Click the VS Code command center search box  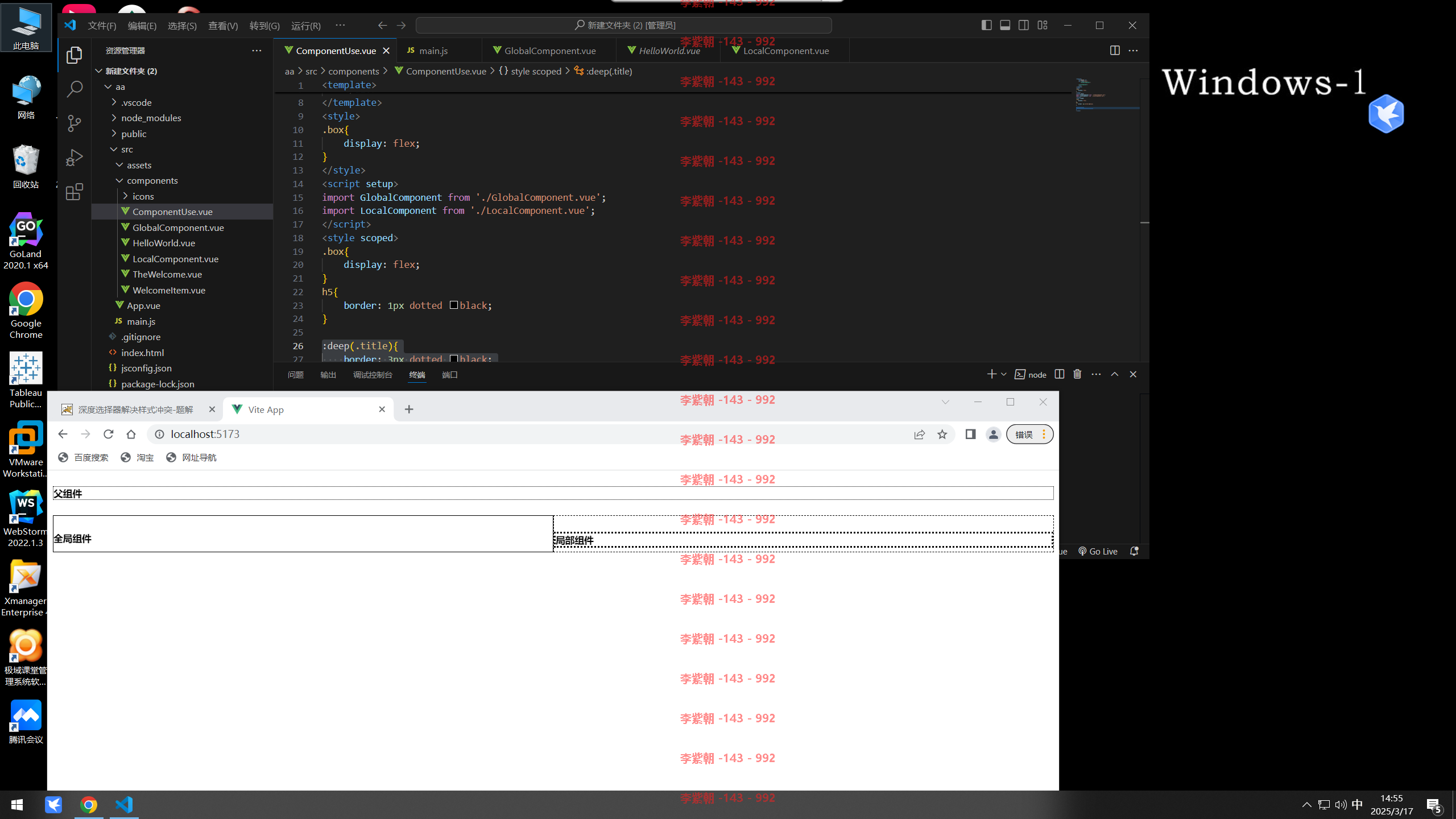coord(624,25)
